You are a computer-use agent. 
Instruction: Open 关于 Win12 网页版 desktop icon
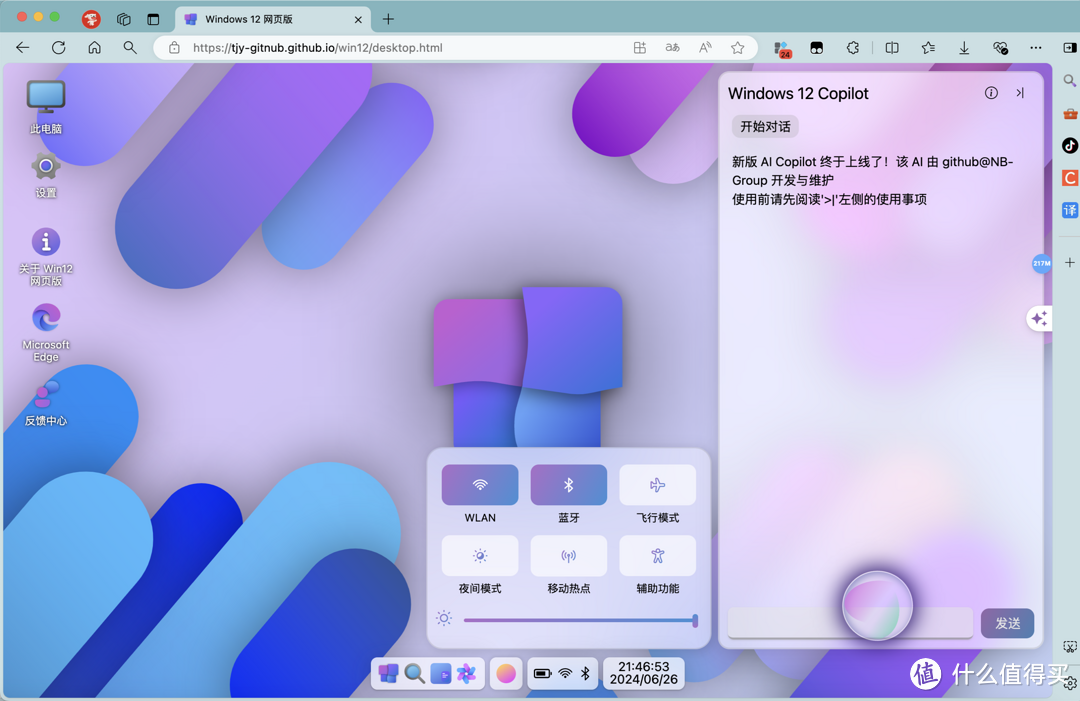click(x=45, y=256)
